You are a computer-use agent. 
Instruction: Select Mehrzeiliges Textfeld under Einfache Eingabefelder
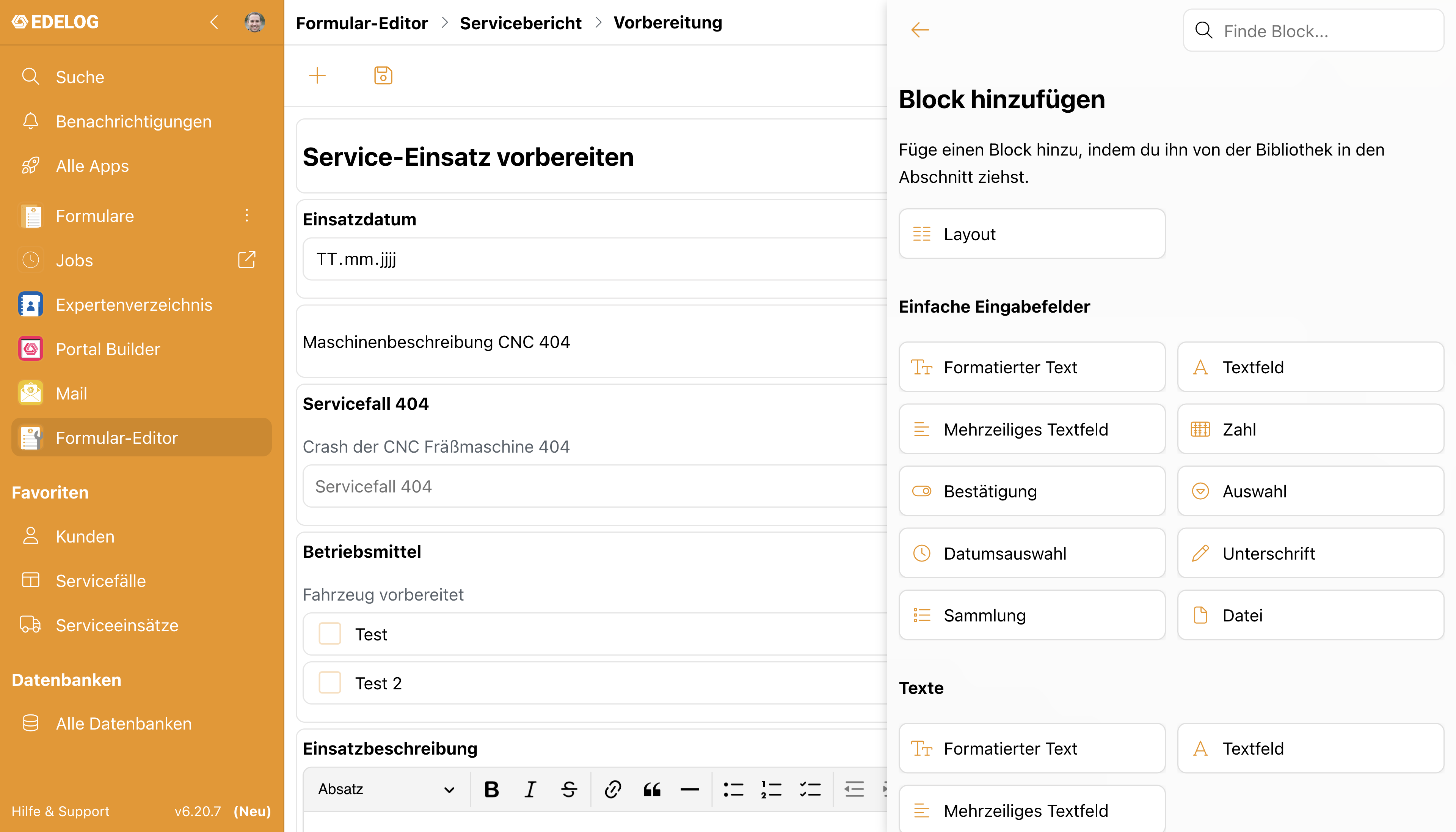pos(1032,429)
